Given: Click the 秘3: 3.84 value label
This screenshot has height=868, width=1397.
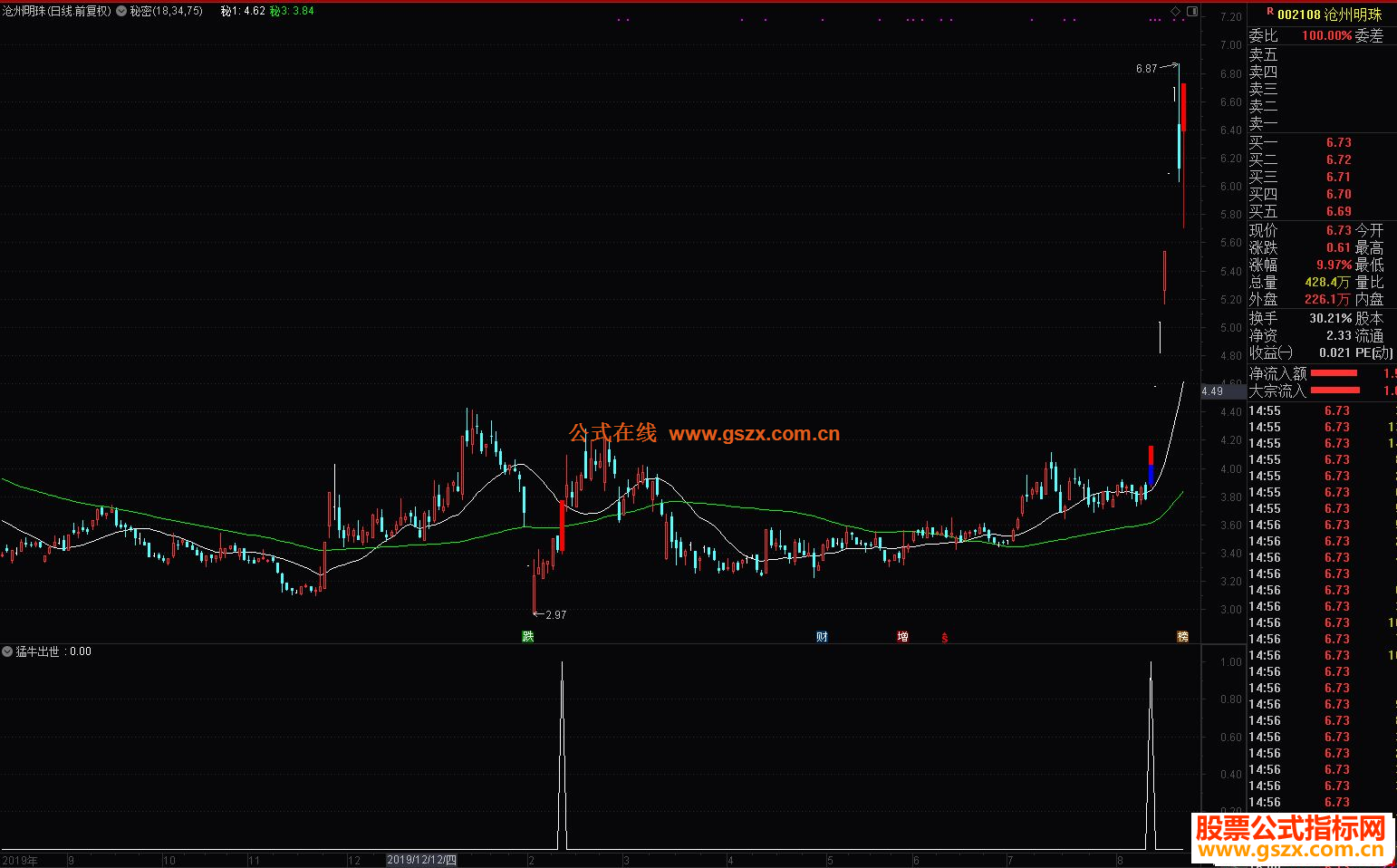Looking at the screenshot, I should [x=292, y=11].
